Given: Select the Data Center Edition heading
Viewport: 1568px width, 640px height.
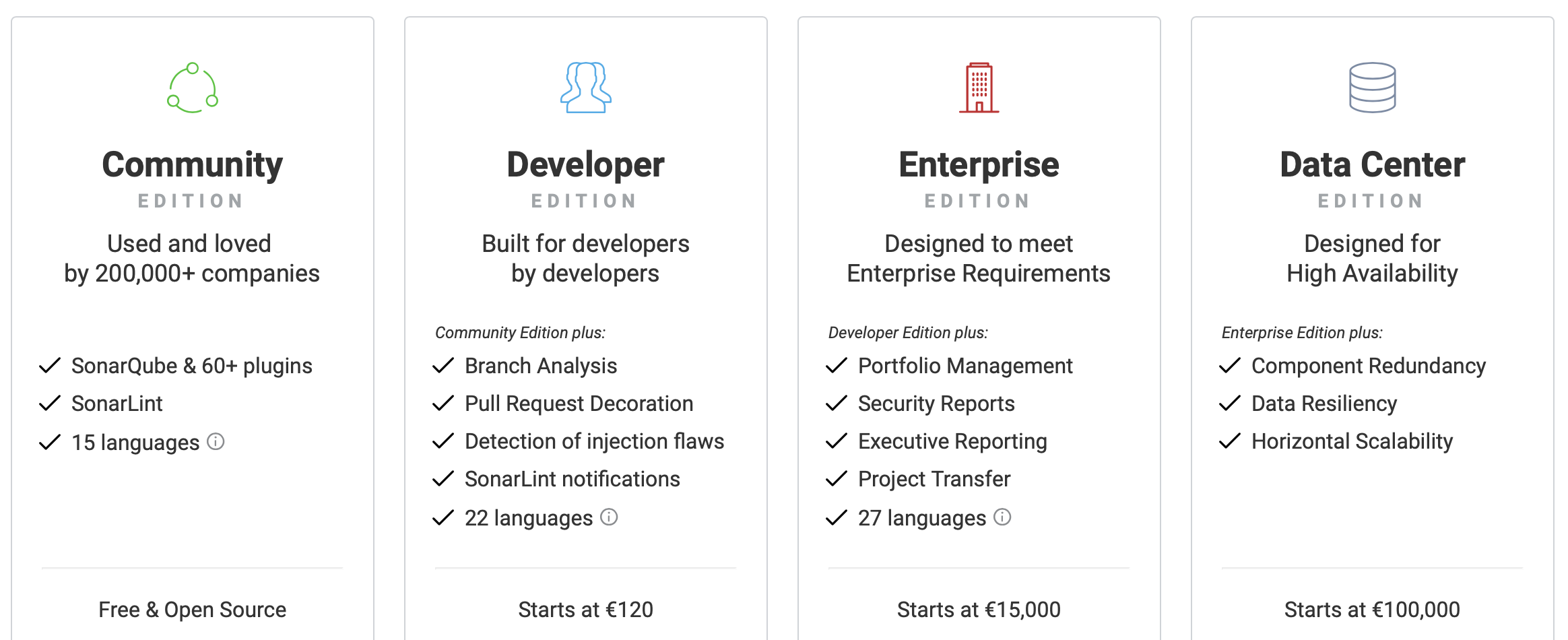Looking at the screenshot, I should click(x=1371, y=164).
